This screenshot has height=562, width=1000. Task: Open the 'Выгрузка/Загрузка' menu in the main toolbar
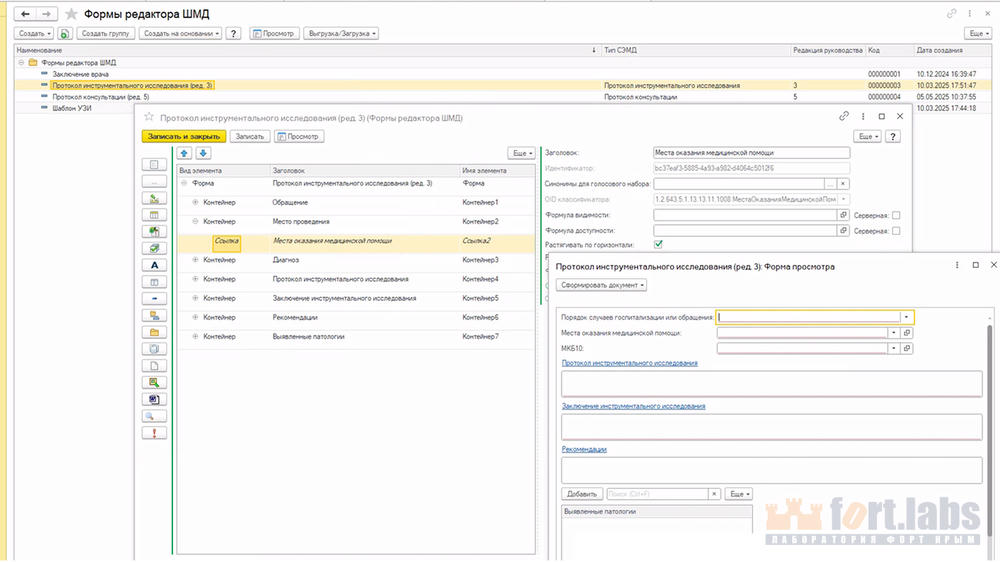click(341, 33)
